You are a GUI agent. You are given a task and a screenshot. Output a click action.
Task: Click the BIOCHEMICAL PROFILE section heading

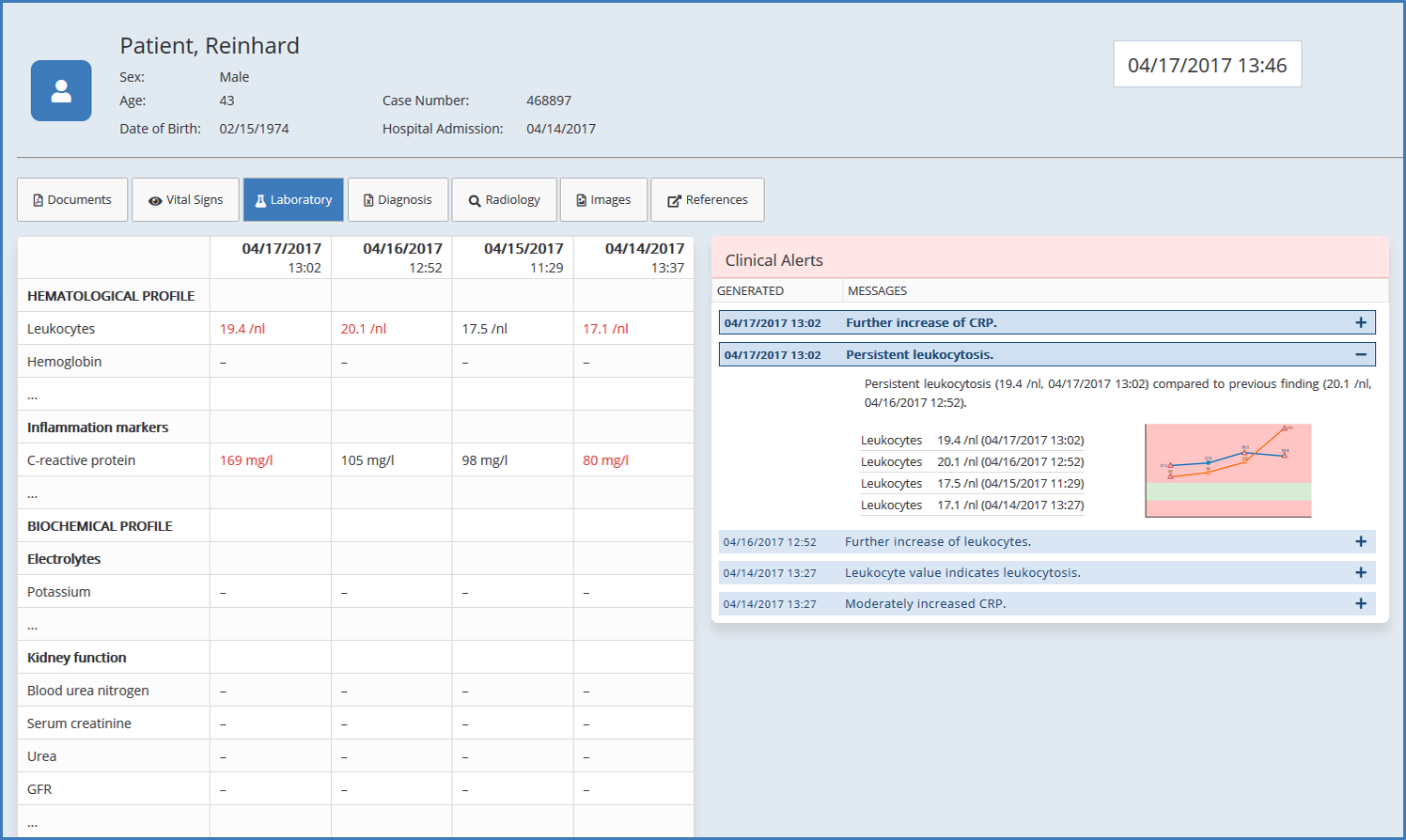[100, 526]
